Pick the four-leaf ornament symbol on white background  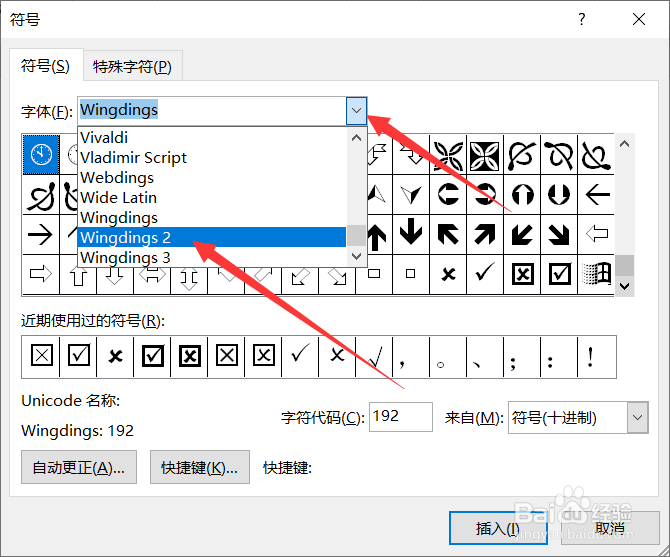[x=448, y=155]
